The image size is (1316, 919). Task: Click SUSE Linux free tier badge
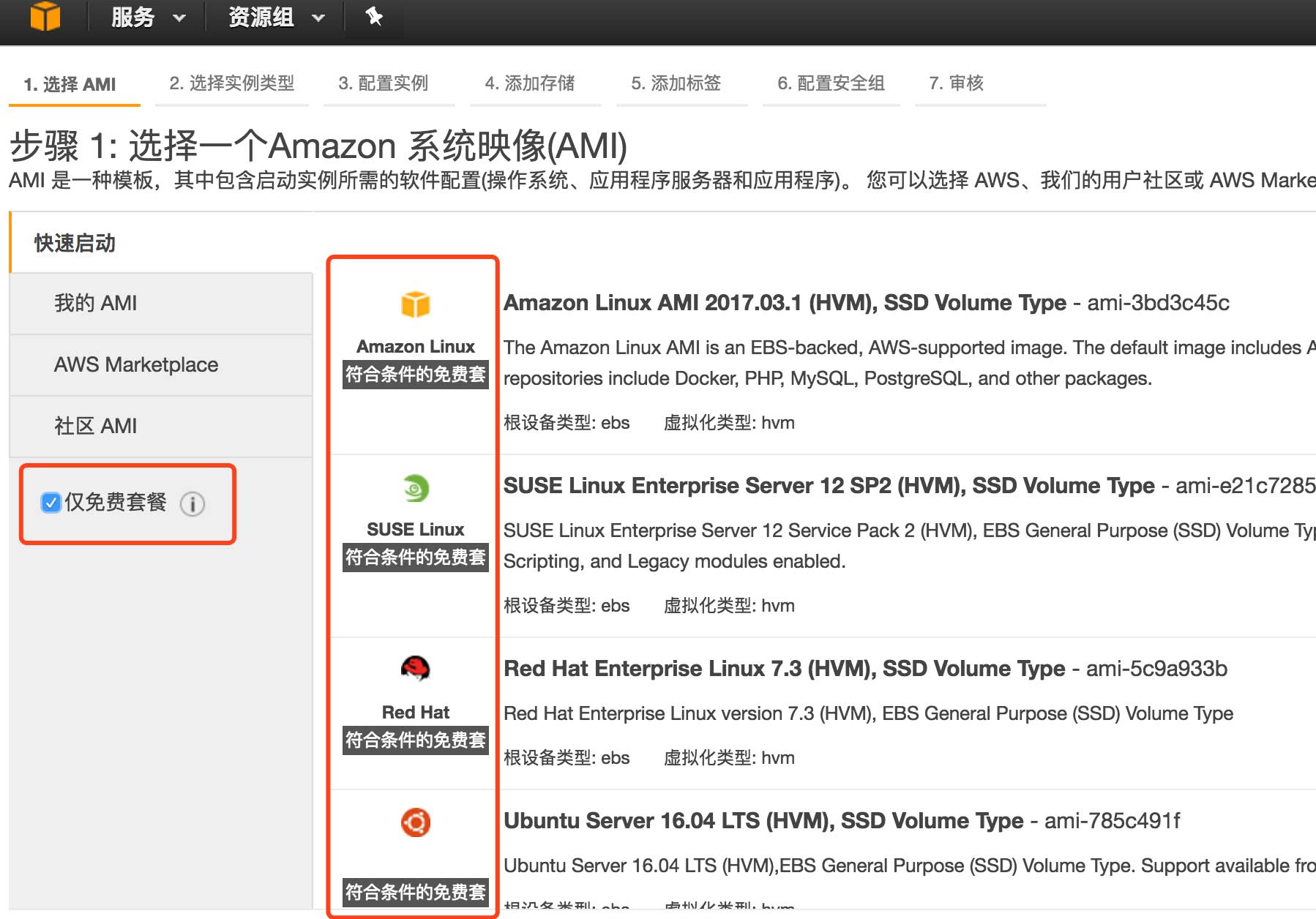coord(416,558)
